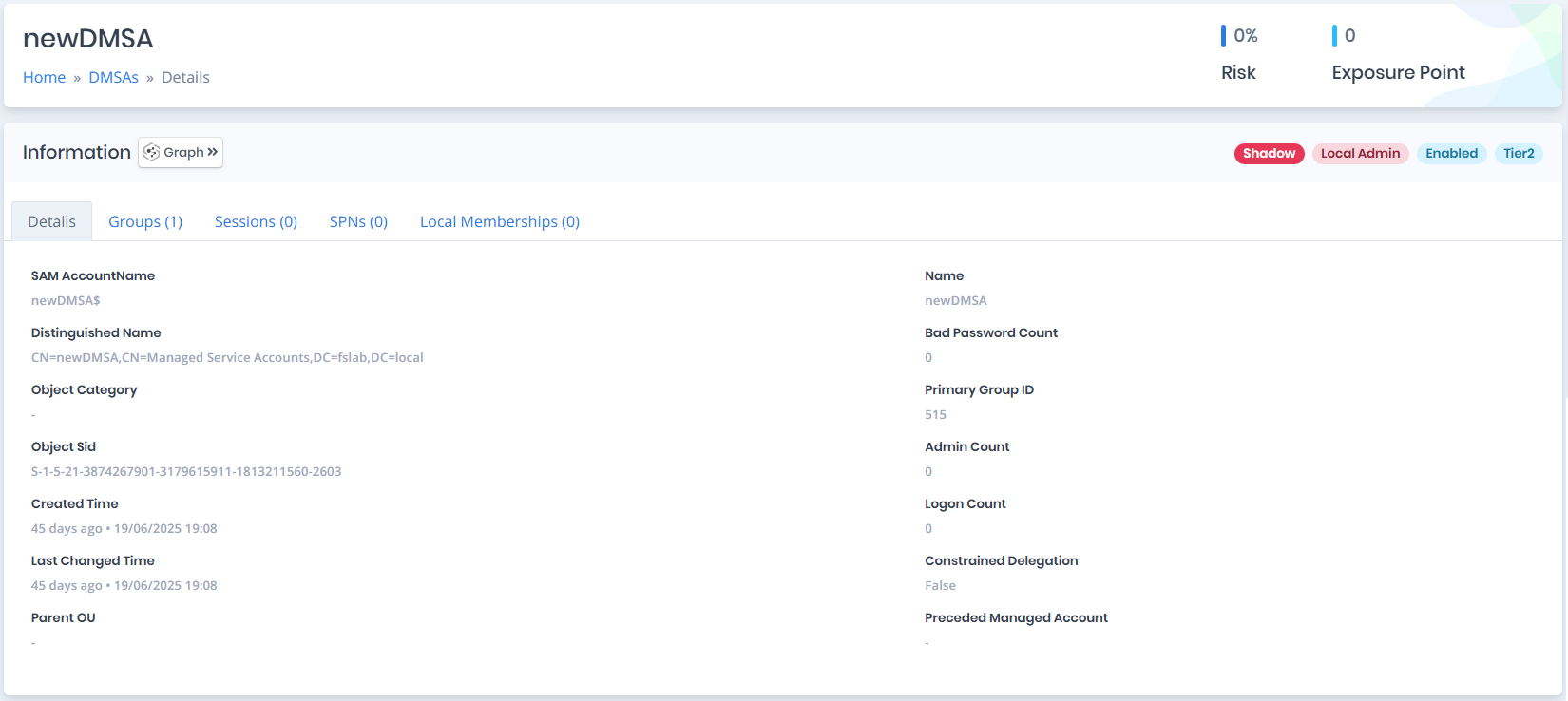Click the Enabled status badge

[1451, 153]
